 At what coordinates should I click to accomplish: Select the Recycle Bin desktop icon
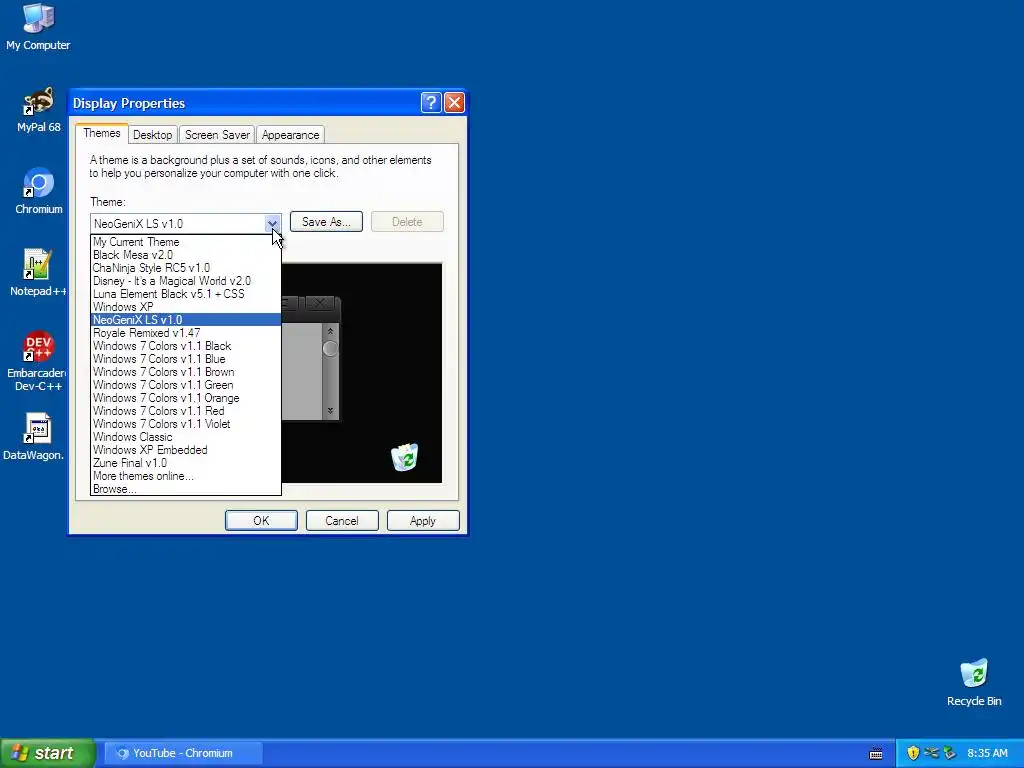point(974,683)
